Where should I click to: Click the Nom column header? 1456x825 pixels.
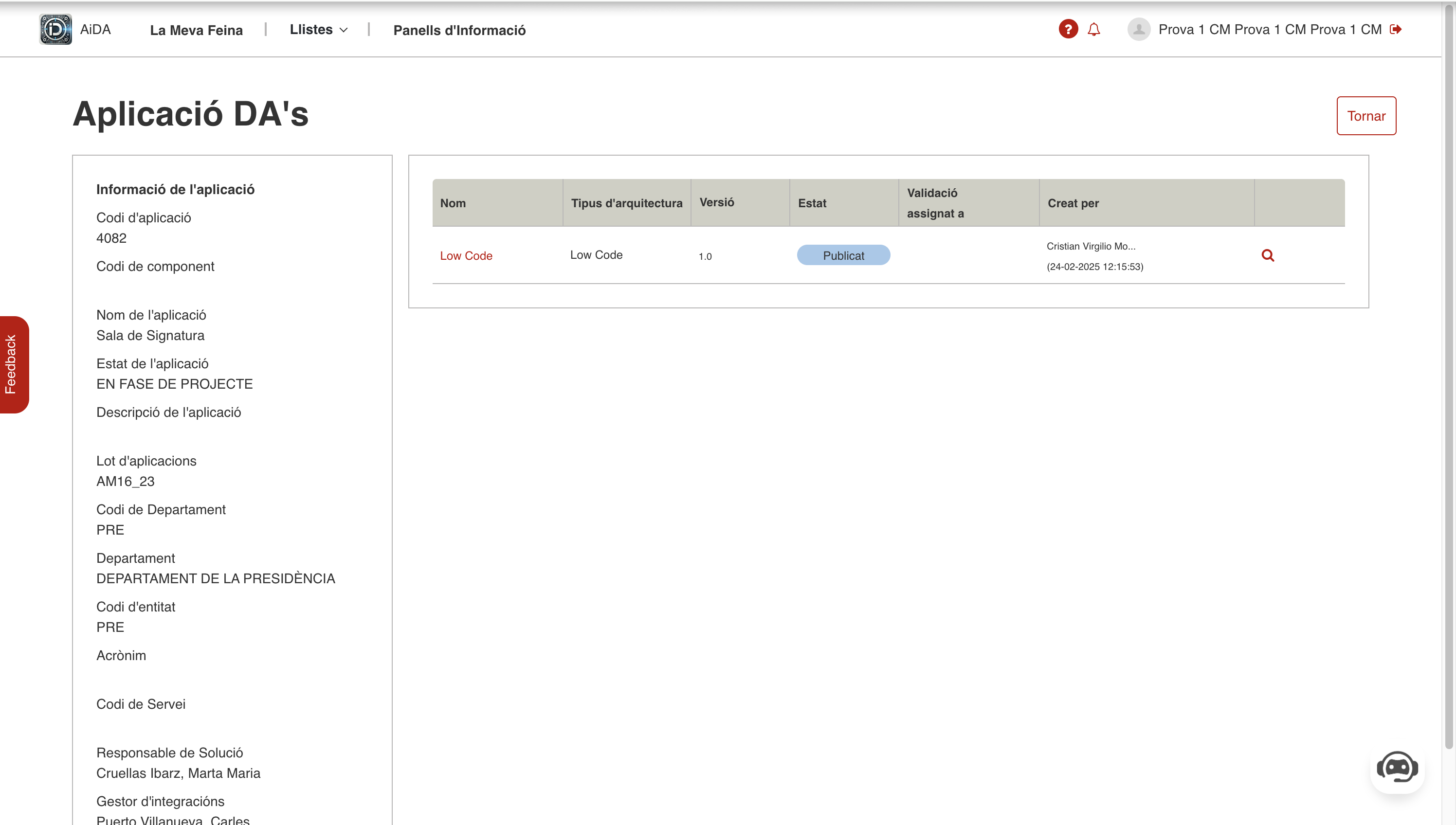(453, 203)
